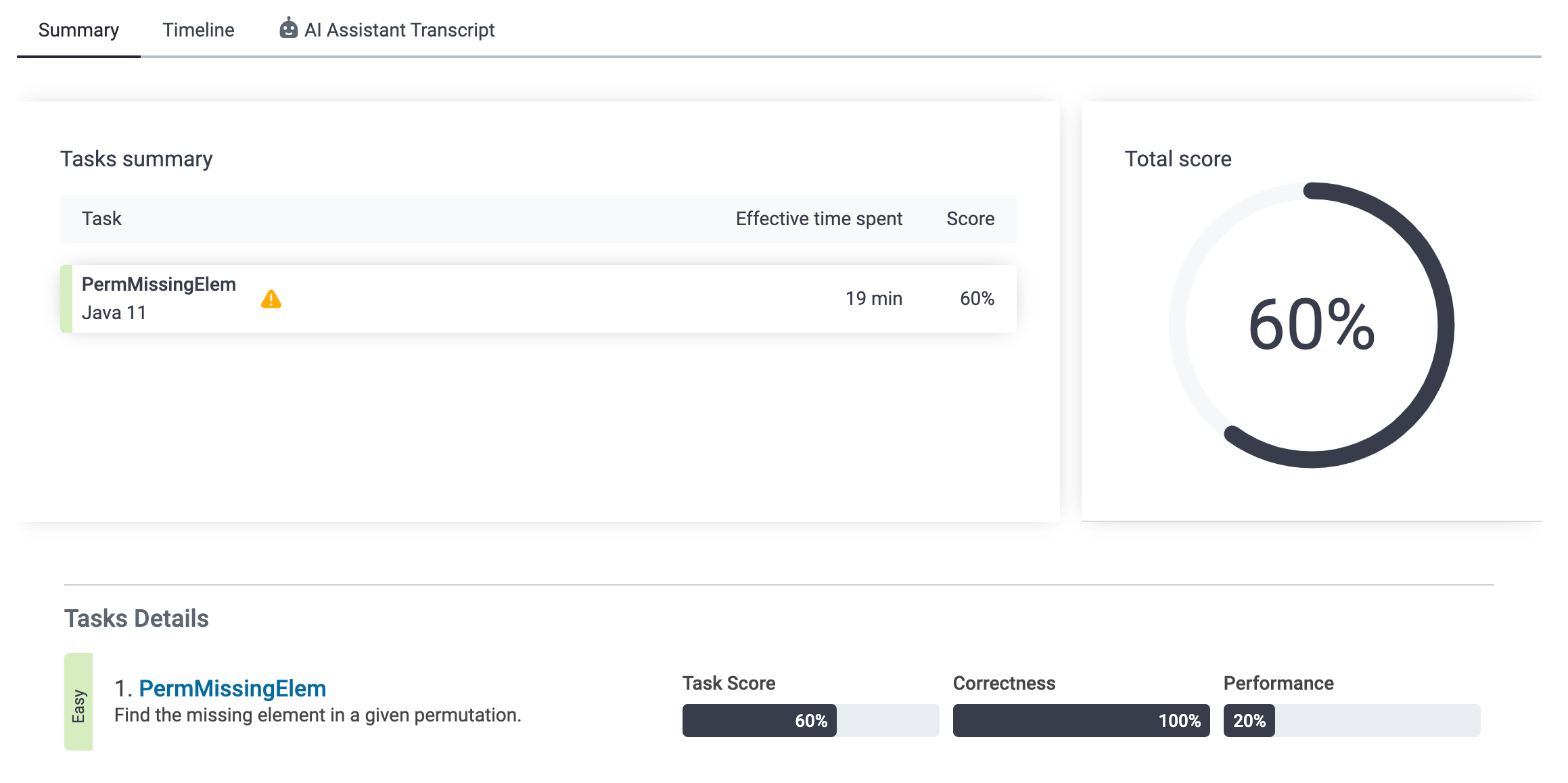Click the Task Score 60% progress bar

coord(810,720)
